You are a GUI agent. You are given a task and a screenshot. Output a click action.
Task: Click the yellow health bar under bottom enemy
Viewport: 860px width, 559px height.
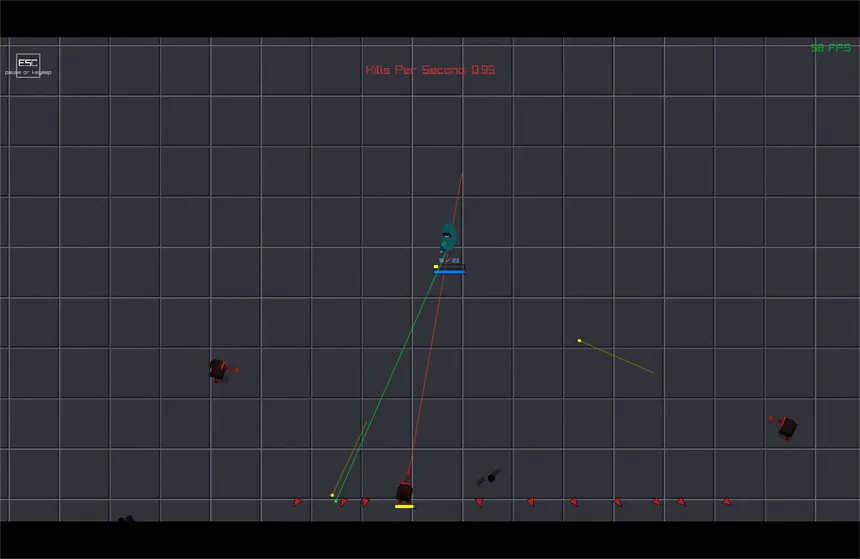tap(405, 506)
